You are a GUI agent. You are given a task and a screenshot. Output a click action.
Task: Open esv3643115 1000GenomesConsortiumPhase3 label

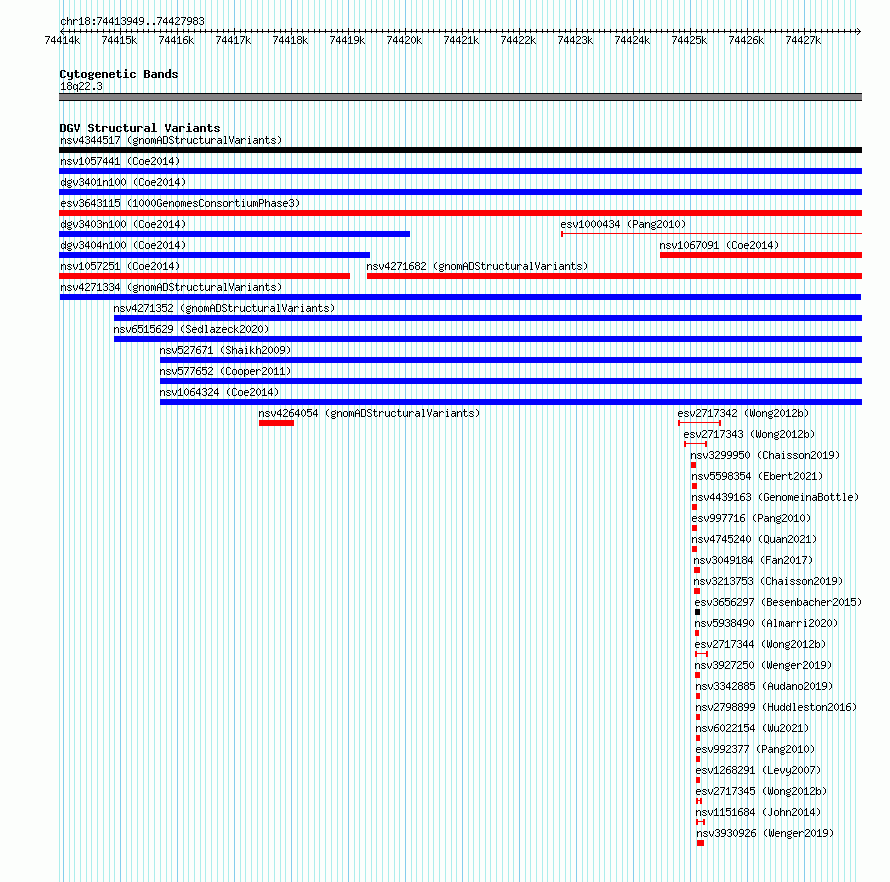(x=180, y=203)
